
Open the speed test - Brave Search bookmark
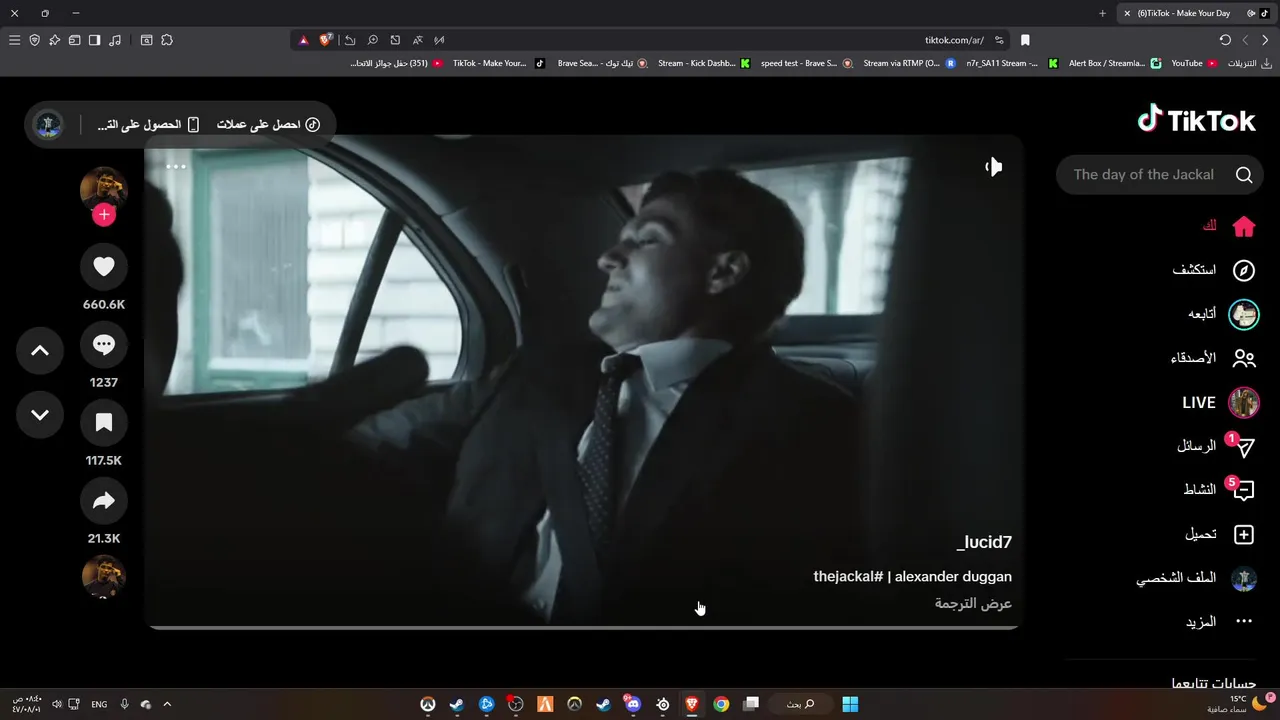(x=806, y=63)
